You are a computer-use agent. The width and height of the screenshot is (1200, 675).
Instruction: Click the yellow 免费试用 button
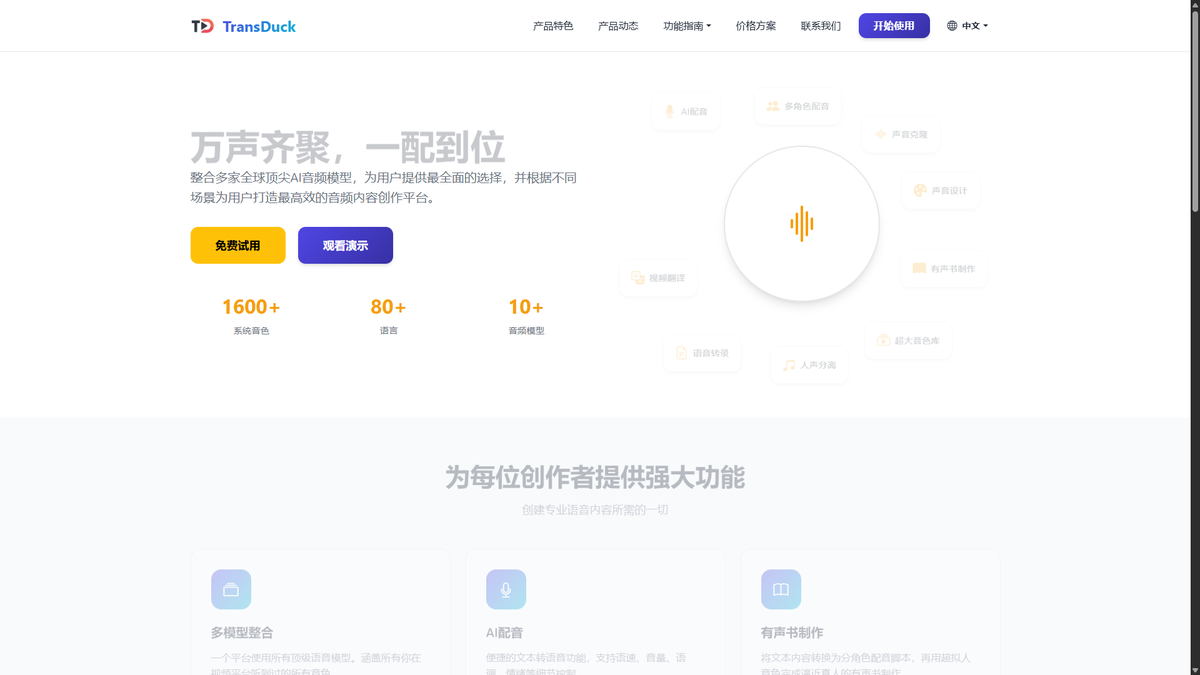click(238, 245)
